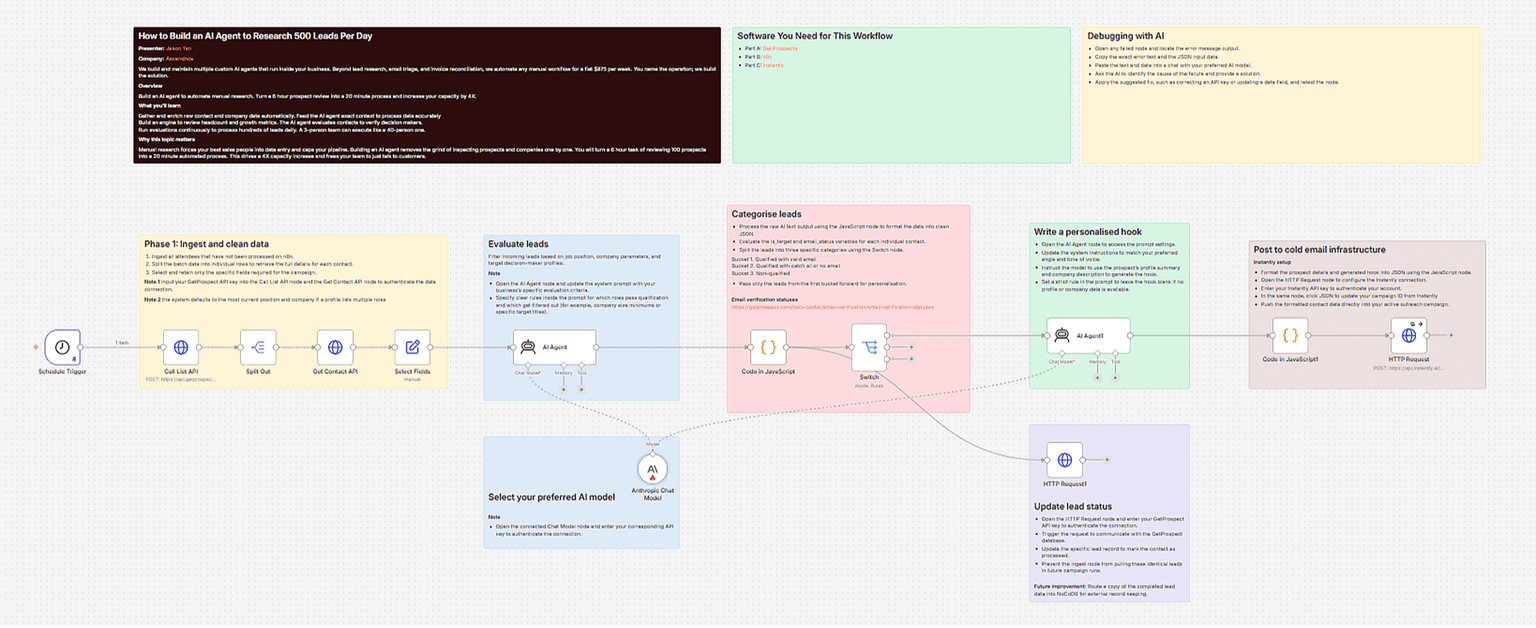Click the 'Why this topic matters' subheading
1536x628 pixels.
pyautogui.click(x=169, y=137)
